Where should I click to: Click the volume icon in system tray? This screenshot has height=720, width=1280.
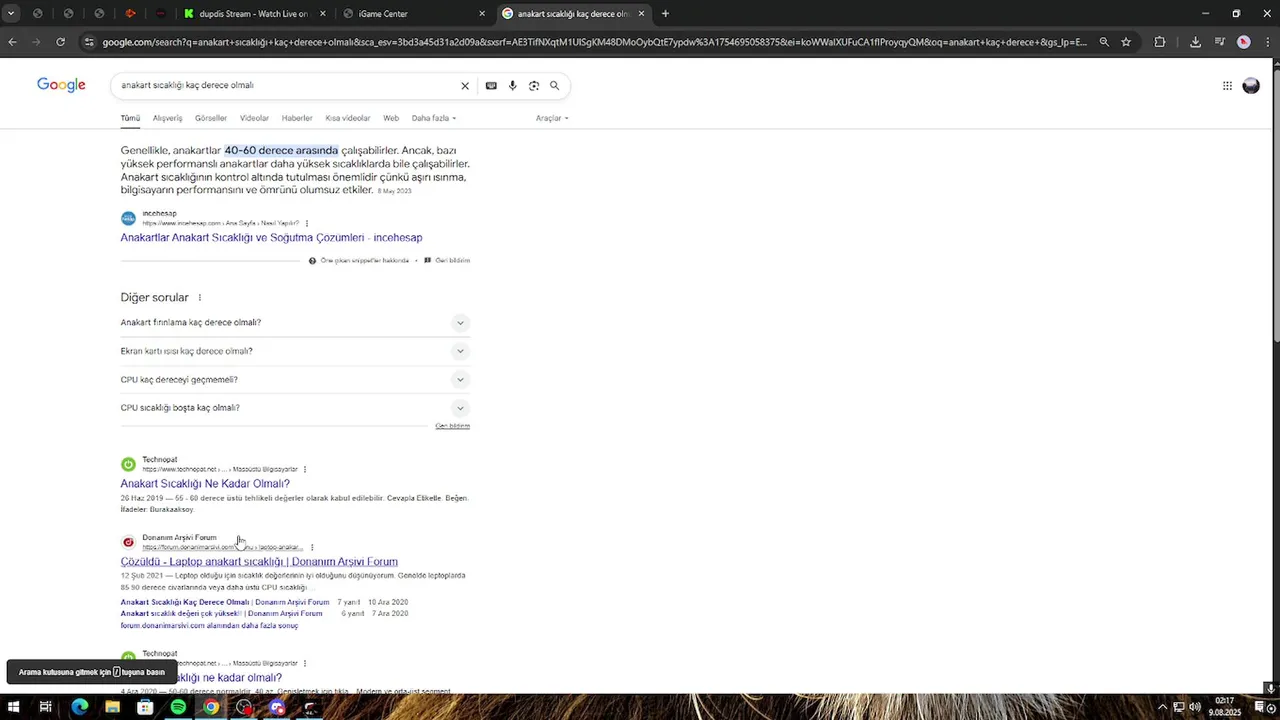1195,707
